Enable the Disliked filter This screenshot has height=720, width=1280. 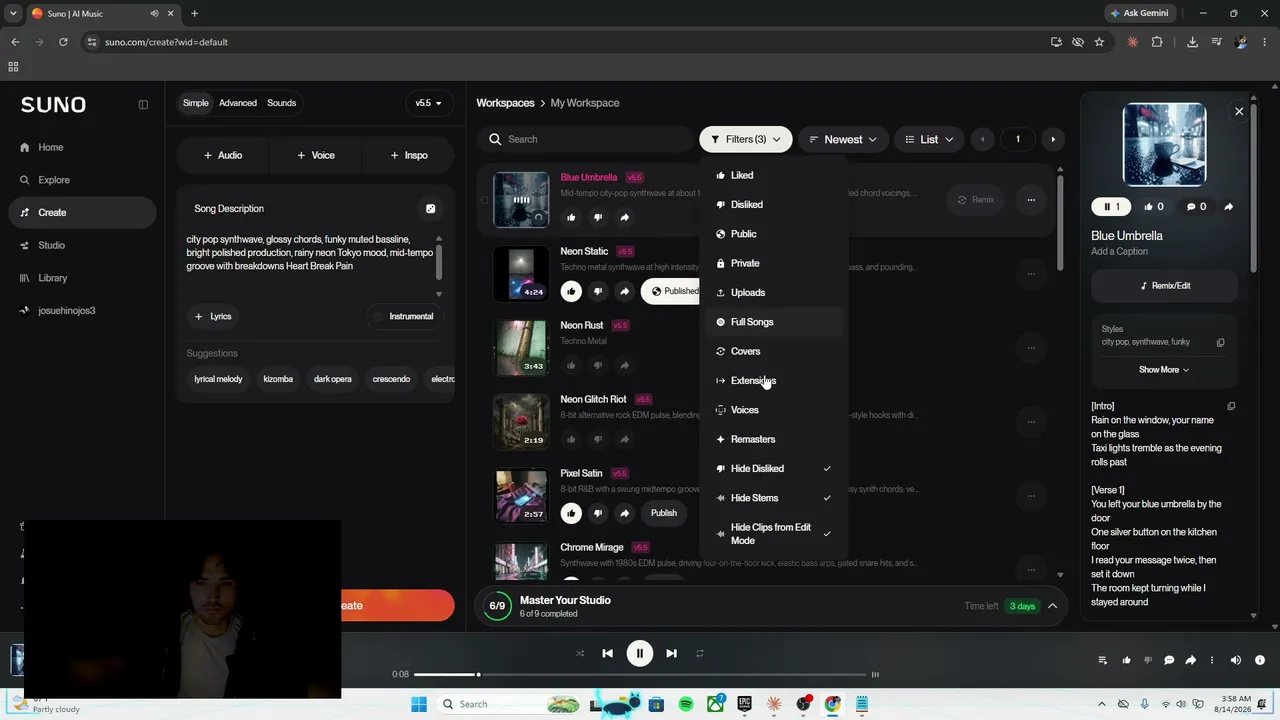774,204
